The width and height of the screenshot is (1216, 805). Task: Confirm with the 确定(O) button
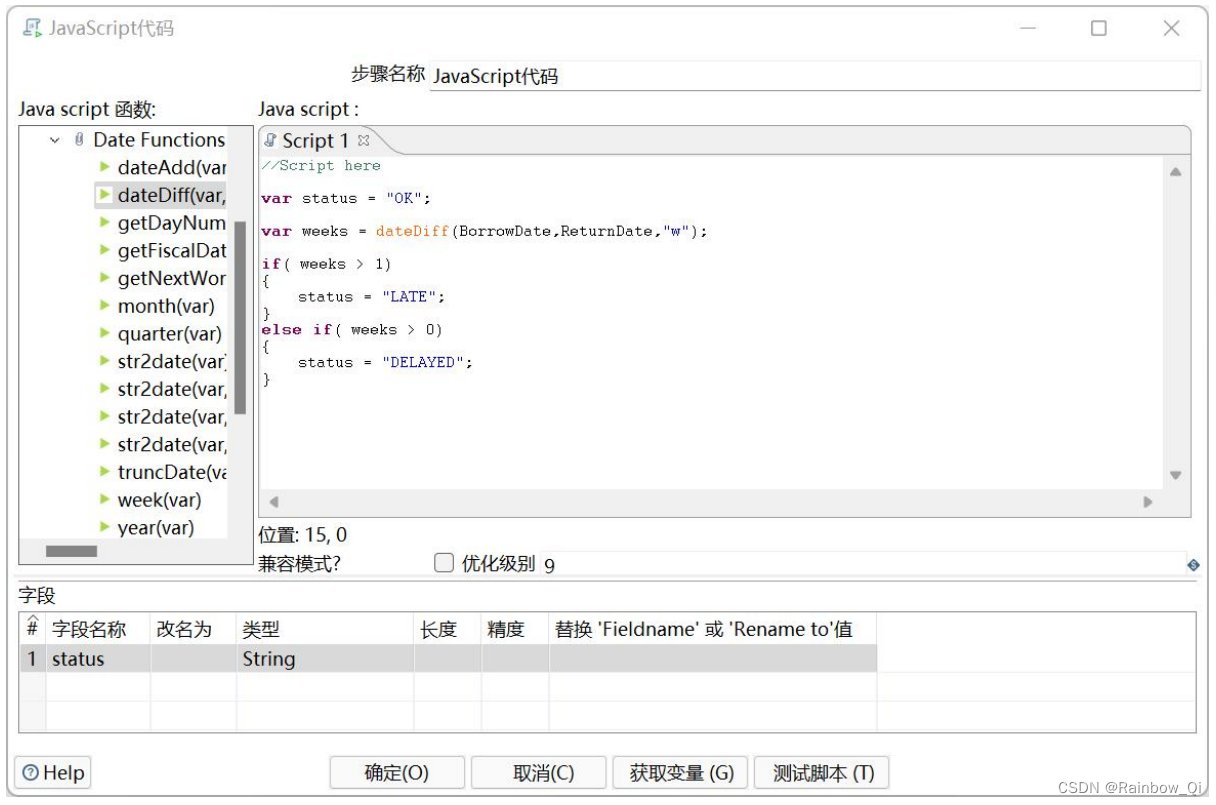[397, 773]
